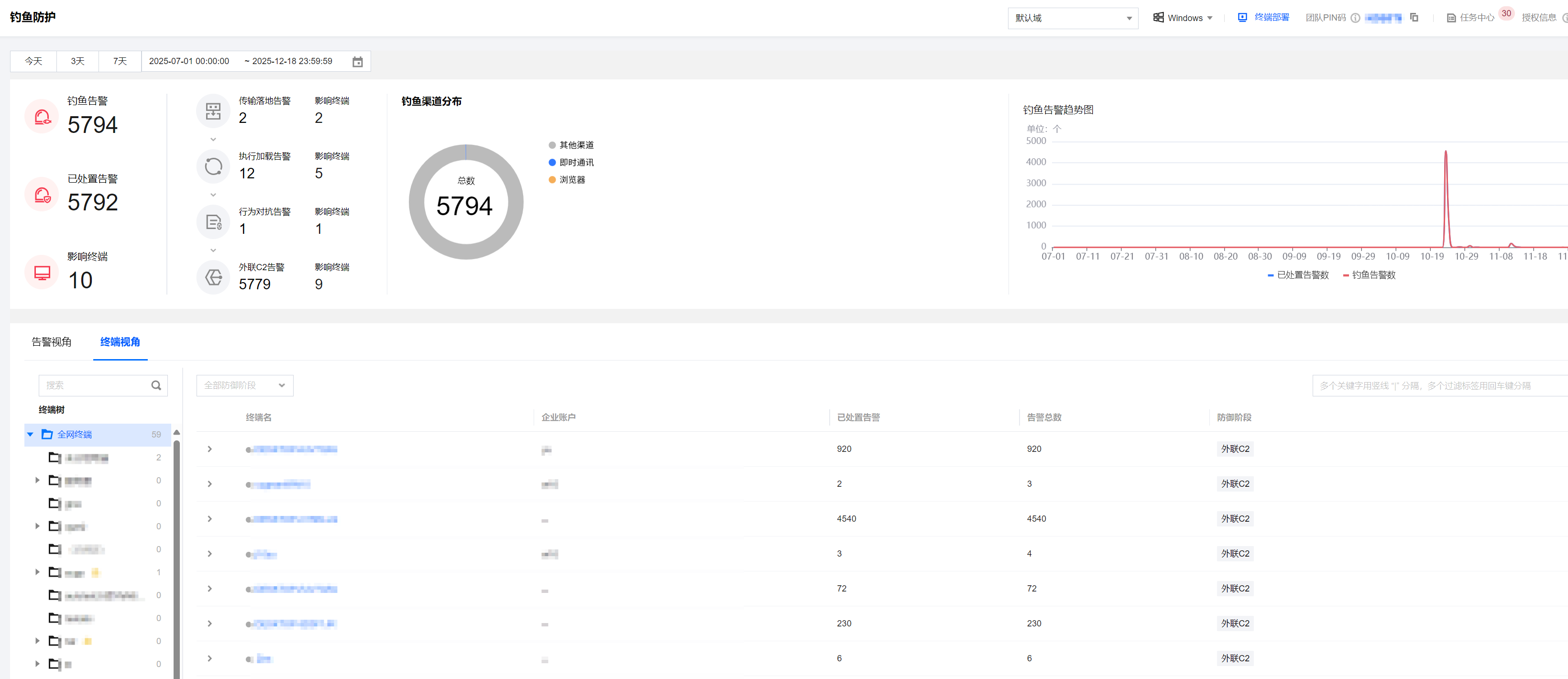Open the 全部防御阶段 filter dropdown
This screenshot has width=1568, height=679.
point(245,385)
